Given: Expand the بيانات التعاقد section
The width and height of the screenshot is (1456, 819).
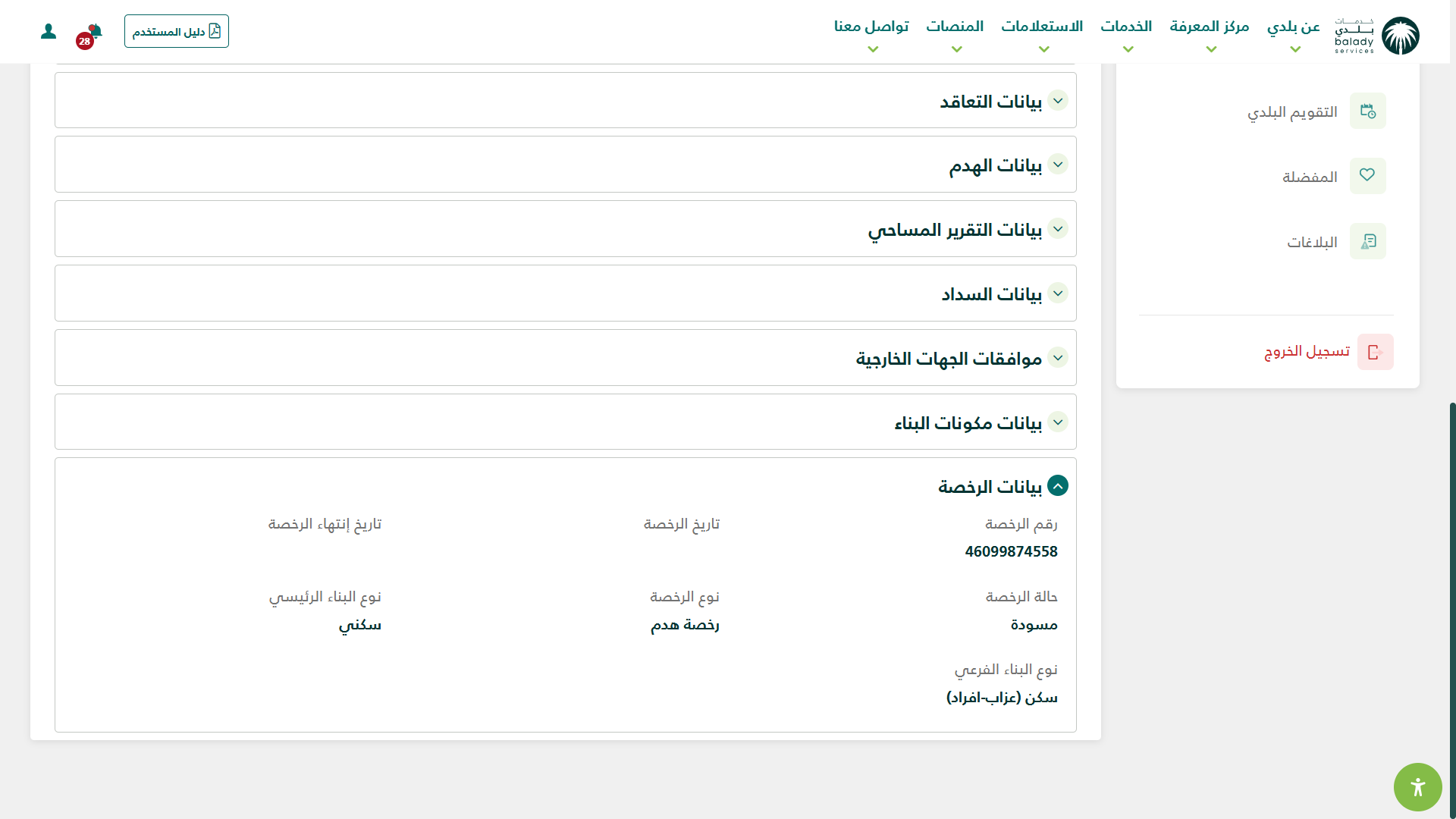Looking at the screenshot, I should 1057,101.
